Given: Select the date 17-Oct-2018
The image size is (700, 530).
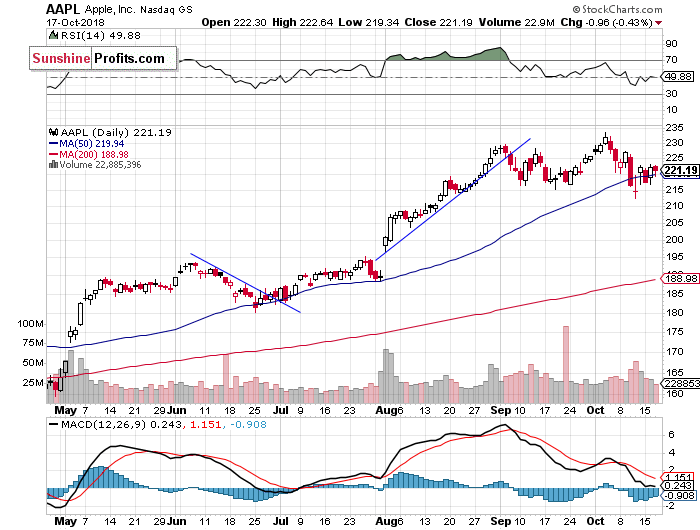Looking at the screenshot, I should click(75, 22).
